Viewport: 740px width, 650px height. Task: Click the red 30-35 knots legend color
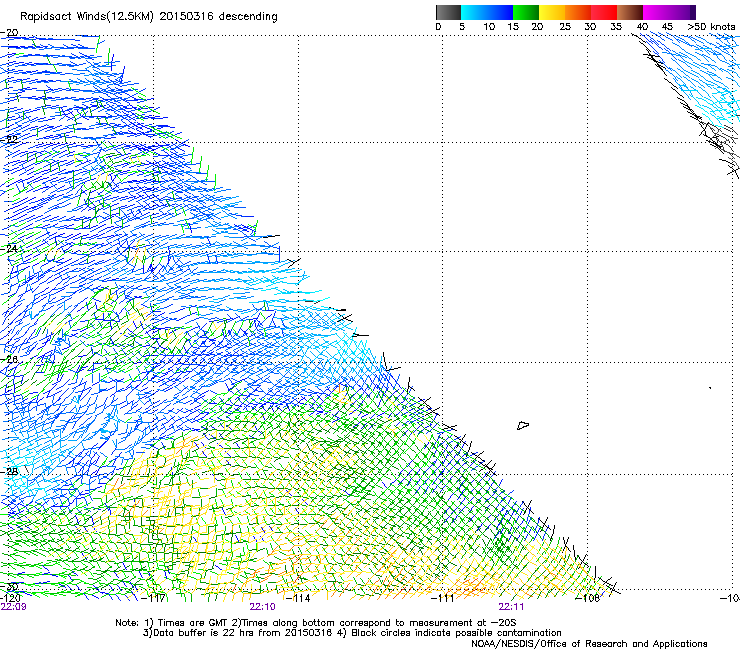pos(604,12)
